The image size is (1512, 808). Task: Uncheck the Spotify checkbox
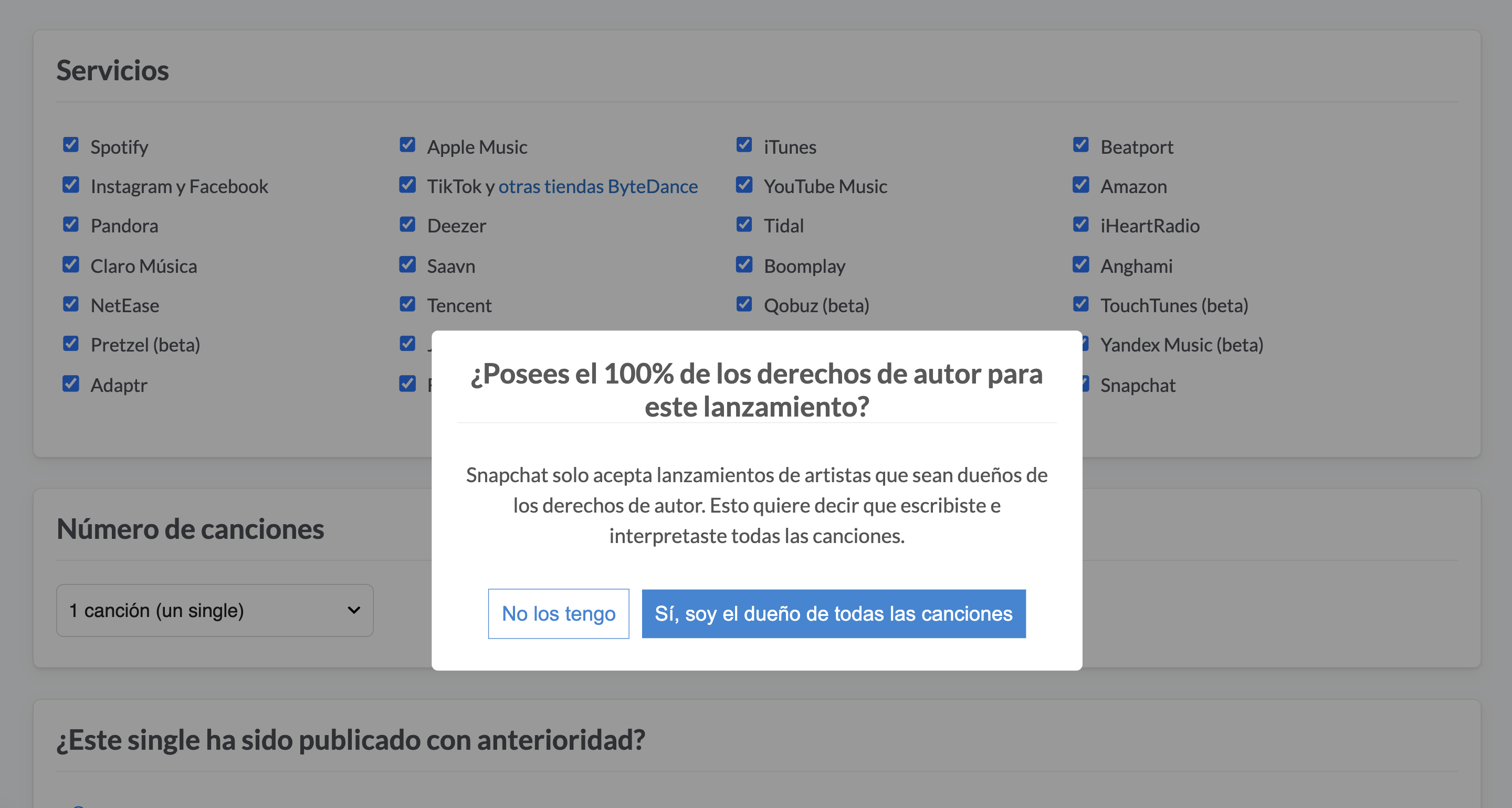(x=71, y=144)
